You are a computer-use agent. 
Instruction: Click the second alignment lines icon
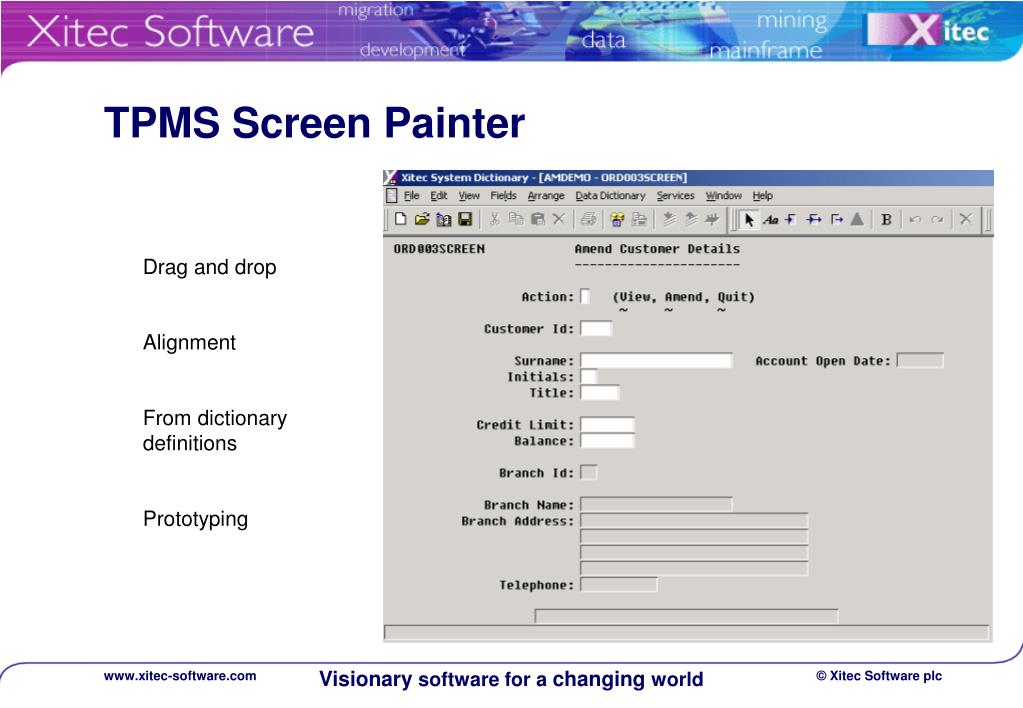tap(691, 219)
